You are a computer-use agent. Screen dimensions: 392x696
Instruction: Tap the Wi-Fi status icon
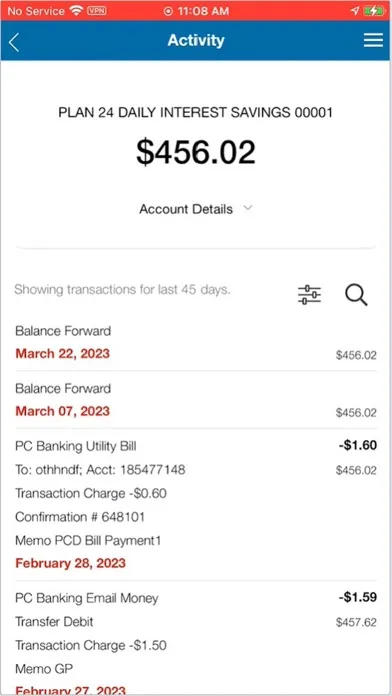point(77,11)
